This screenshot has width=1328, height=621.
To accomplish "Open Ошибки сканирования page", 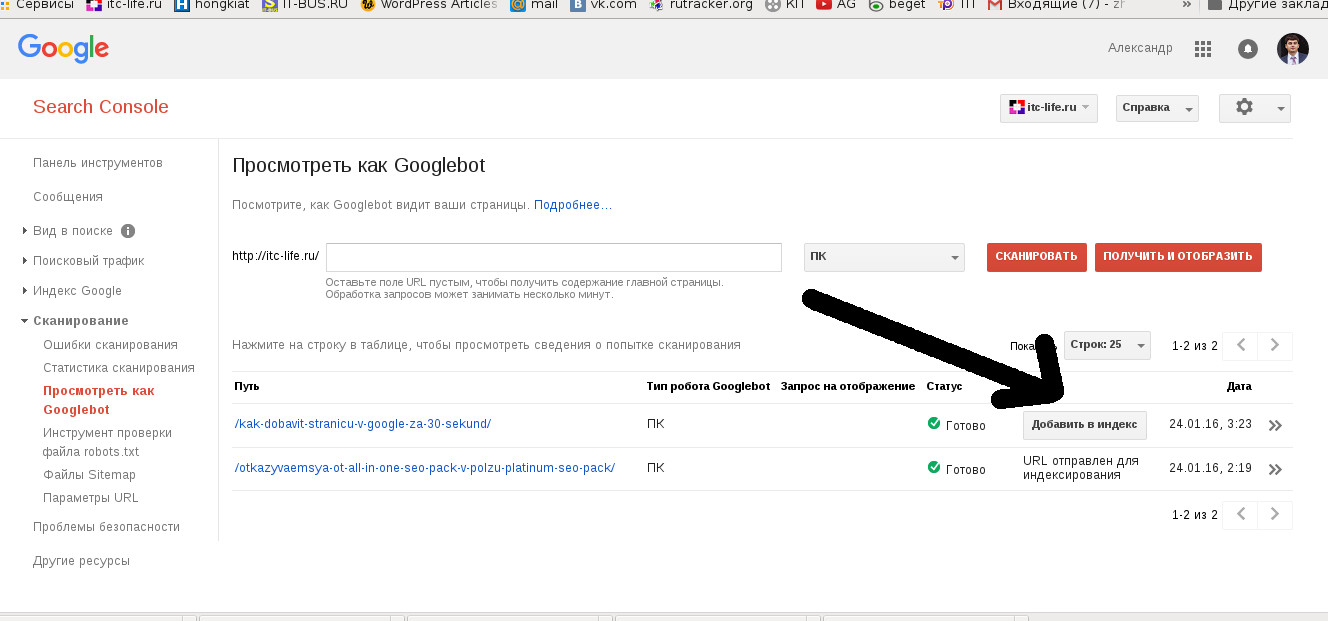I will pyautogui.click(x=110, y=345).
